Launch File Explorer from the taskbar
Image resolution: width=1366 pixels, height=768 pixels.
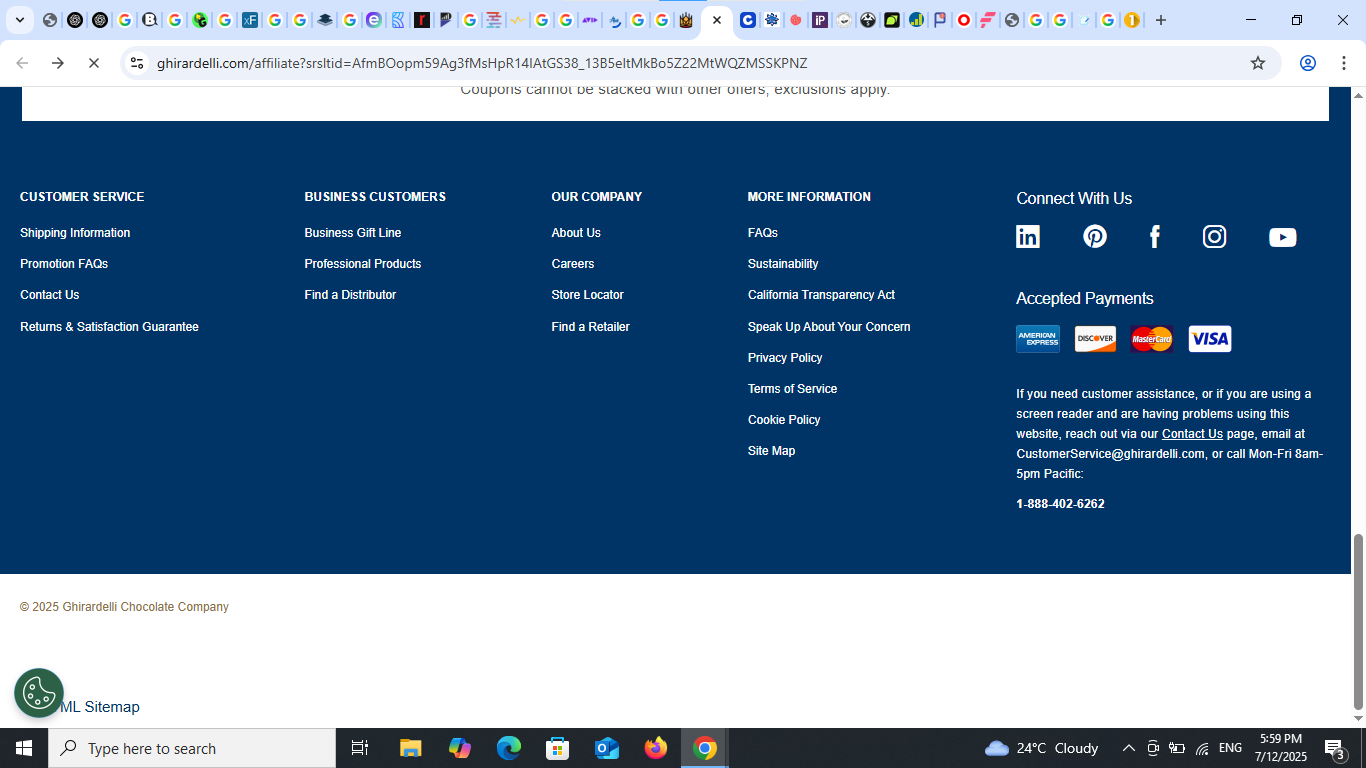pos(410,748)
